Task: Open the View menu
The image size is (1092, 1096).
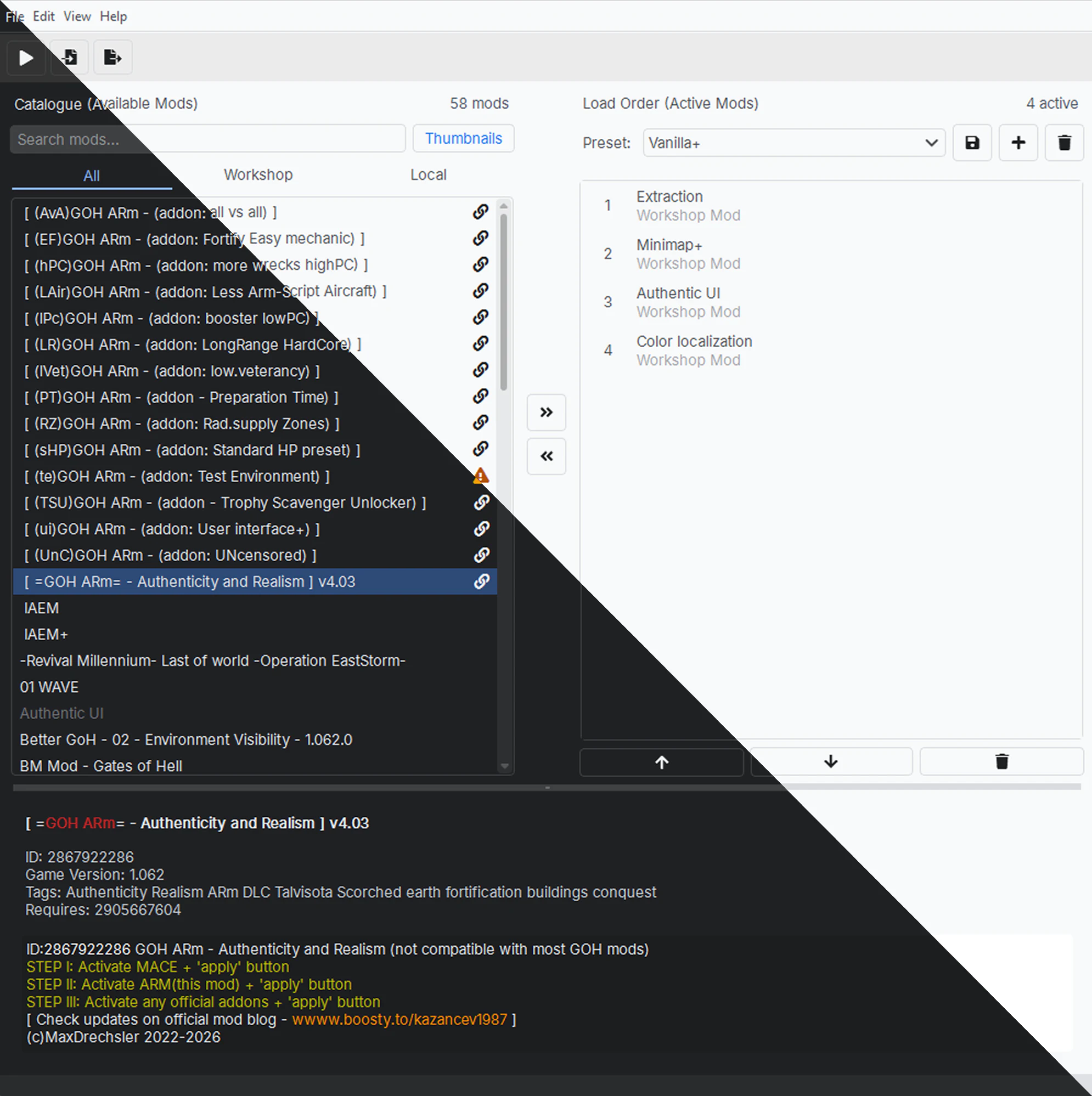Action: [x=77, y=16]
